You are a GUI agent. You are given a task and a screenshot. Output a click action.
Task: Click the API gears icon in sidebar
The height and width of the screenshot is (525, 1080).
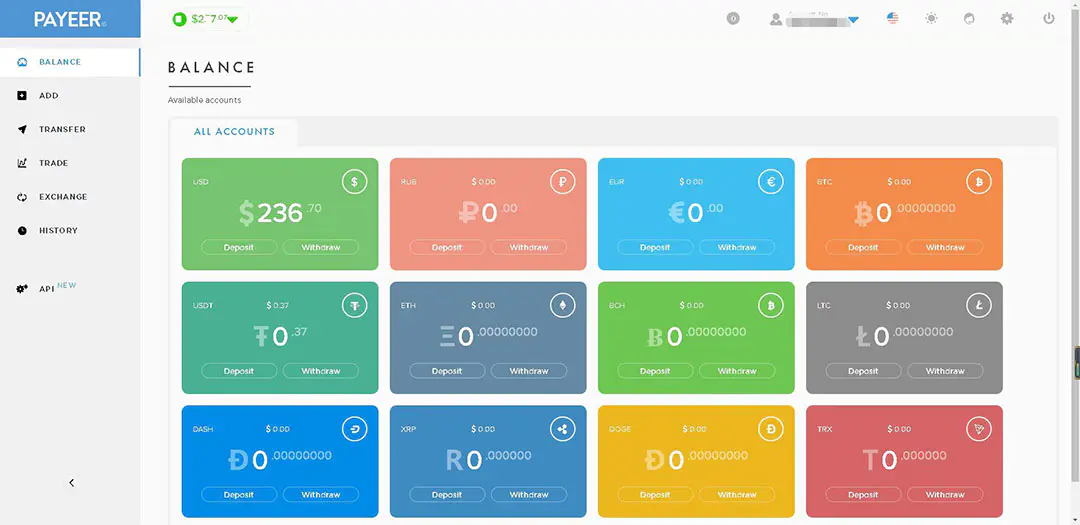pyautogui.click(x=22, y=289)
